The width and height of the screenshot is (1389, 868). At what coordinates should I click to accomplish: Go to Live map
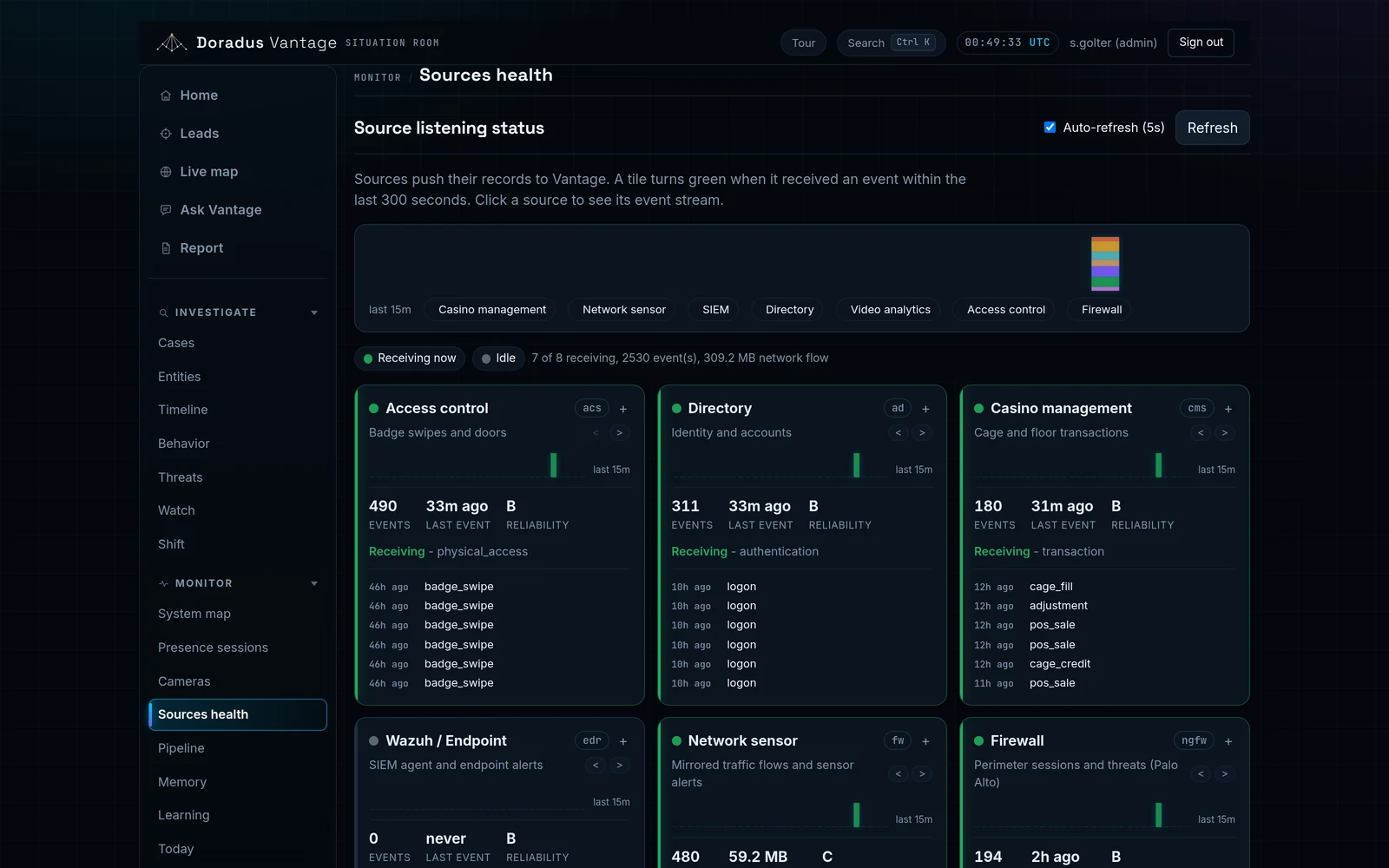point(238,172)
